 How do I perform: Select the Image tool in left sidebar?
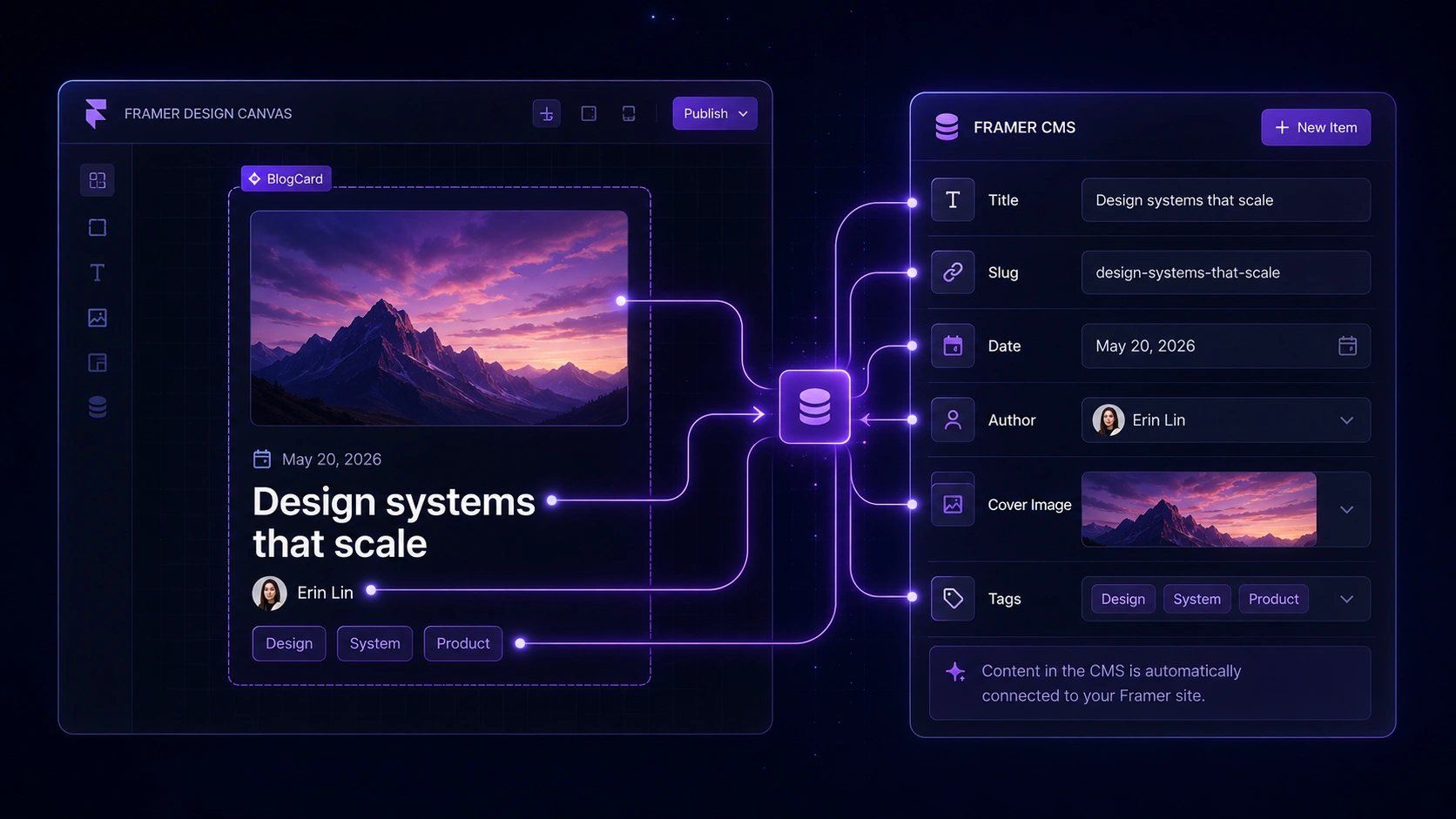coord(98,318)
